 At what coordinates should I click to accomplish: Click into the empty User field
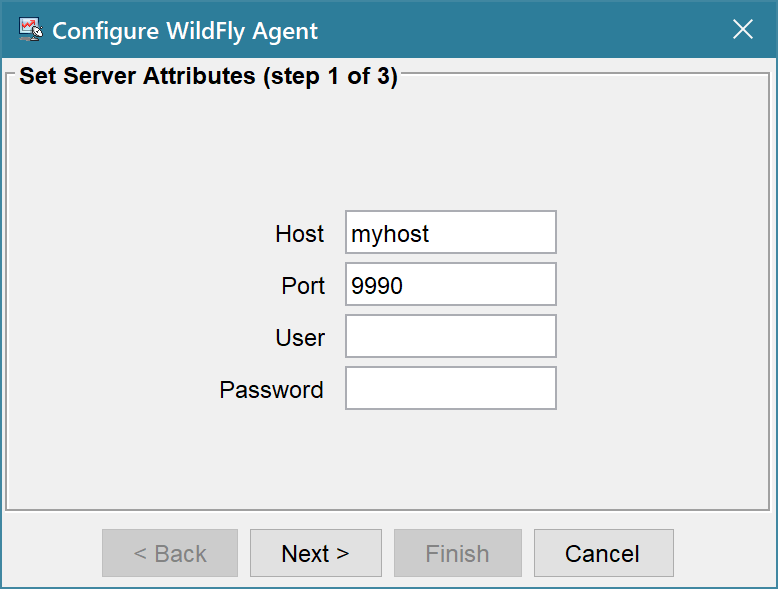pyautogui.click(x=451, y=336)
